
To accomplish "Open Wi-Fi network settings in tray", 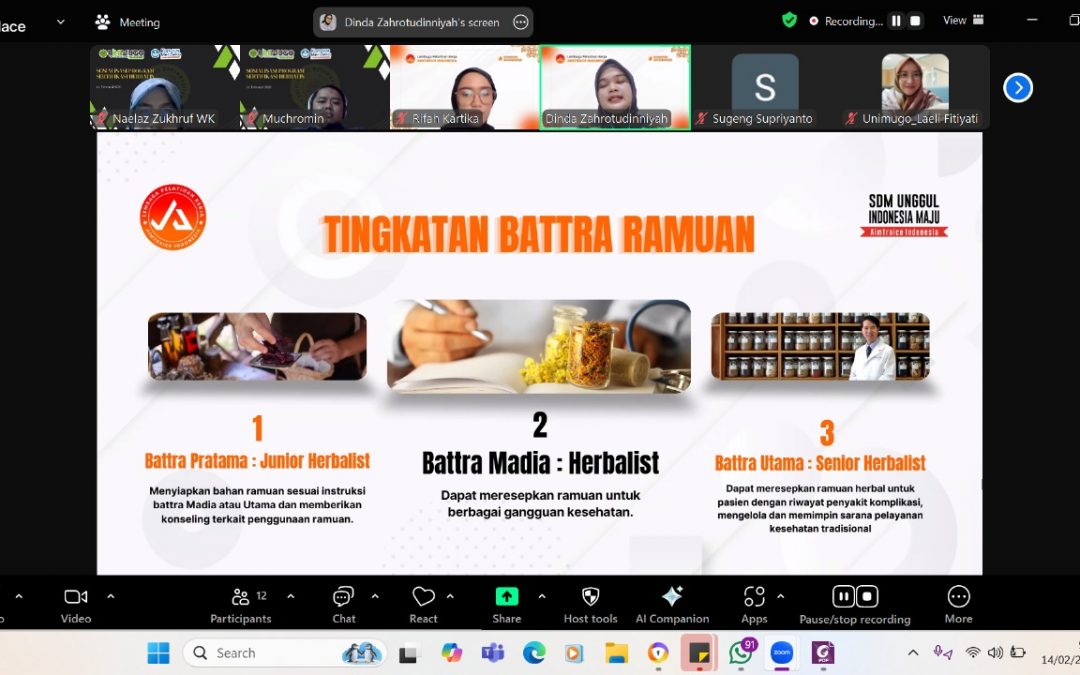I will tap(973, 653).
